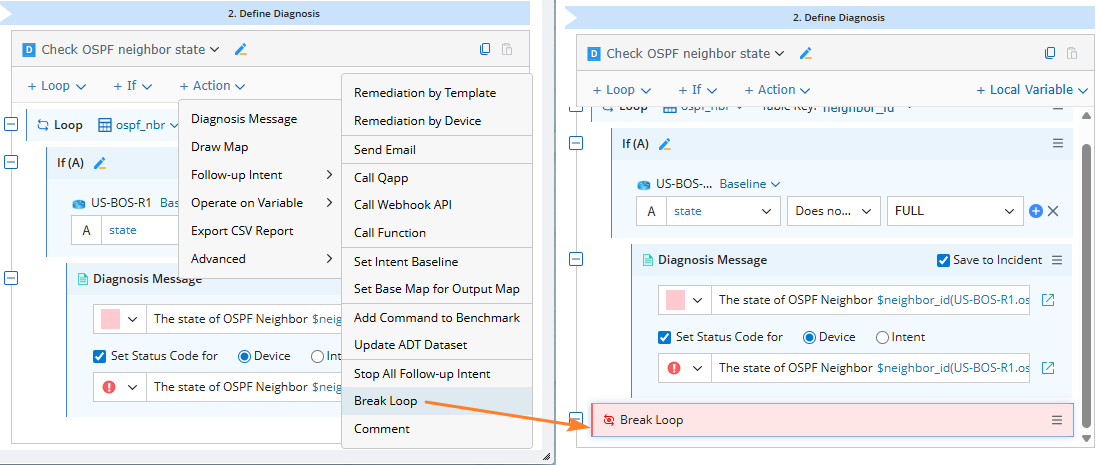The height and width of the screenshot is (465, 1096).
Task: Select the Intent radio button in right panel
Action: click(x=882, y=337)
